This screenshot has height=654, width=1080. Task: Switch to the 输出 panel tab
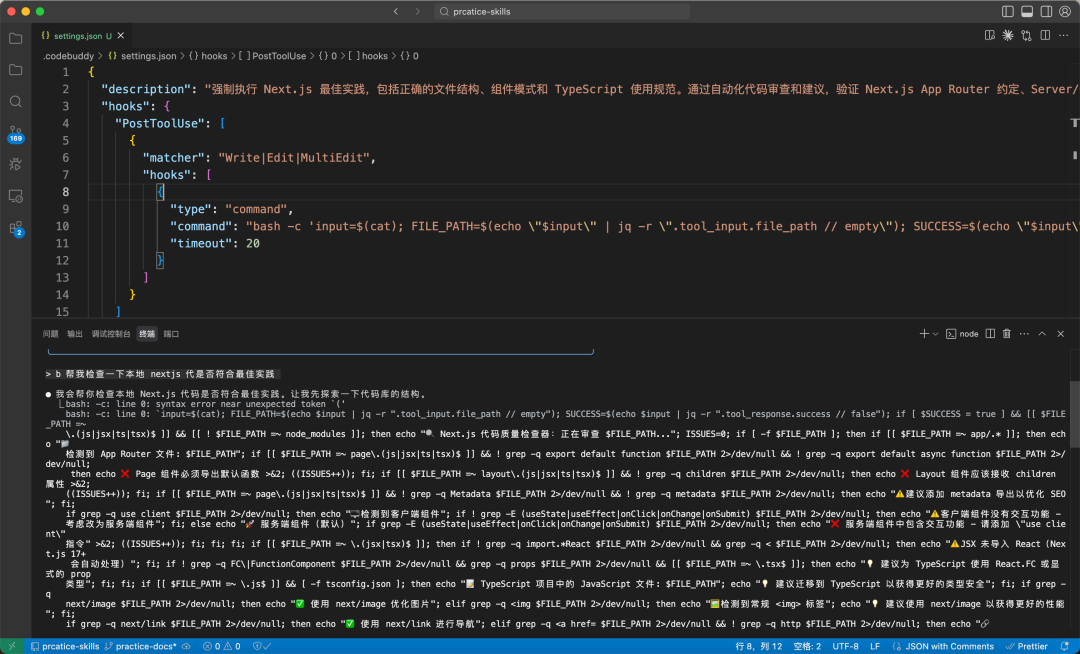coord(74,334)
